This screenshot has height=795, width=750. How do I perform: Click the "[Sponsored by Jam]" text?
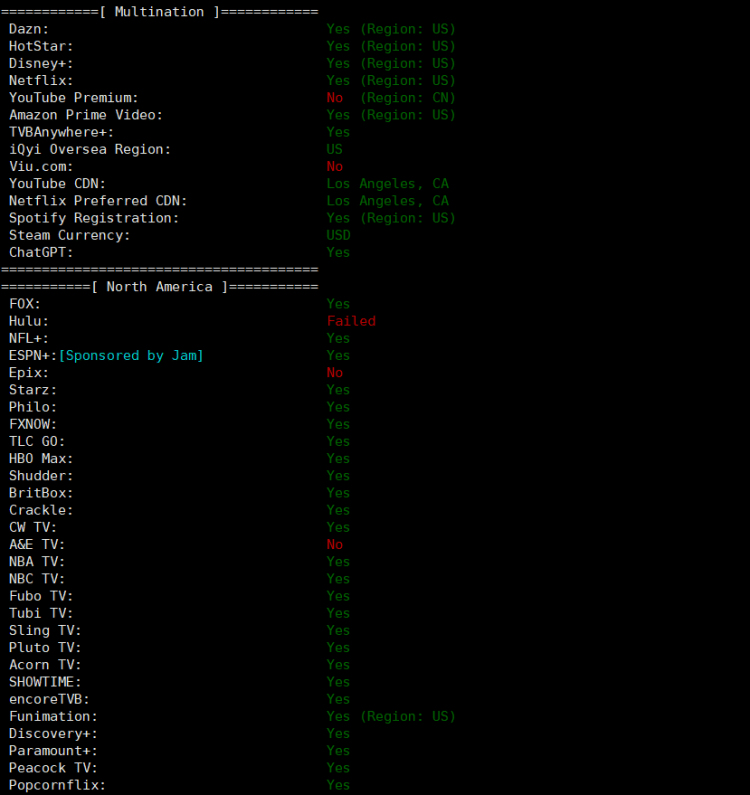[x=131, y=356]
